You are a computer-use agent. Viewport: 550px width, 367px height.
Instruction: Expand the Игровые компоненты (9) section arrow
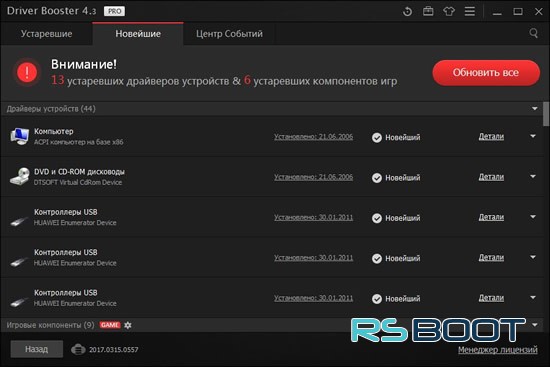click(x=534, y=325)
